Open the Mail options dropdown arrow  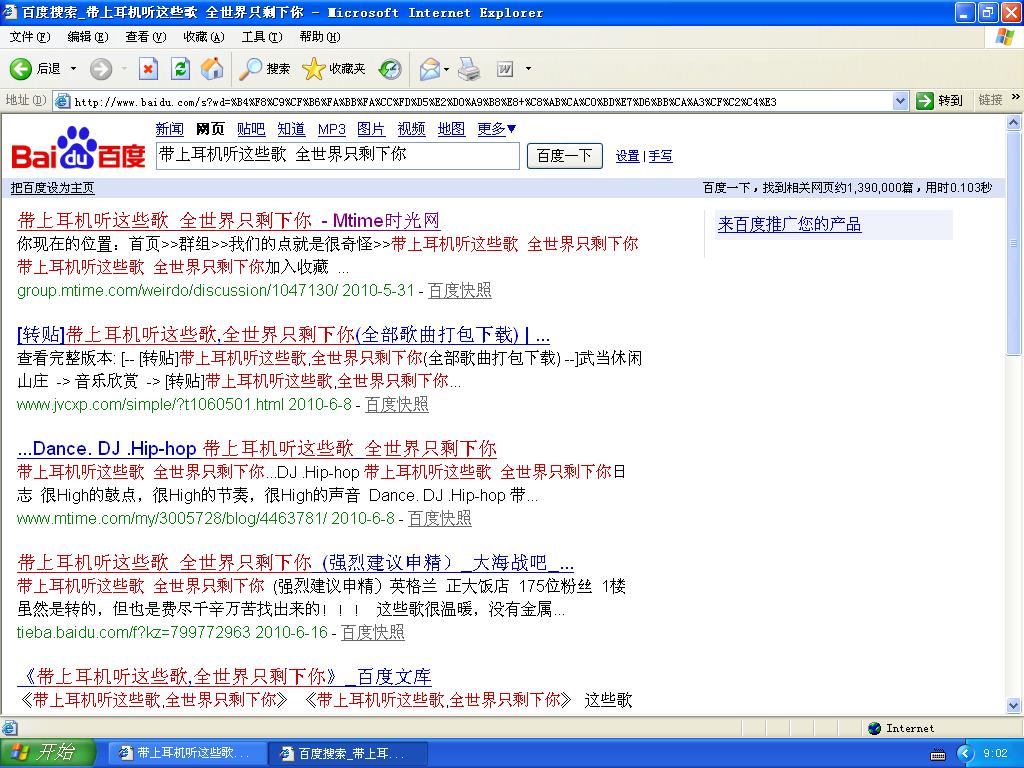447,69
